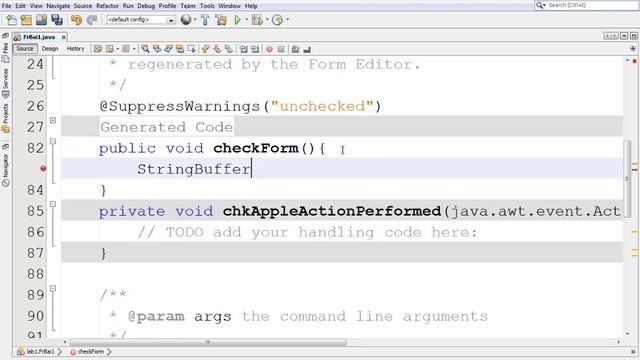Image resolution: width=640 pixels, height=360 pixels.
Task: Click the Comment icon in editor toolbar
Action: [x=295, y=49]
